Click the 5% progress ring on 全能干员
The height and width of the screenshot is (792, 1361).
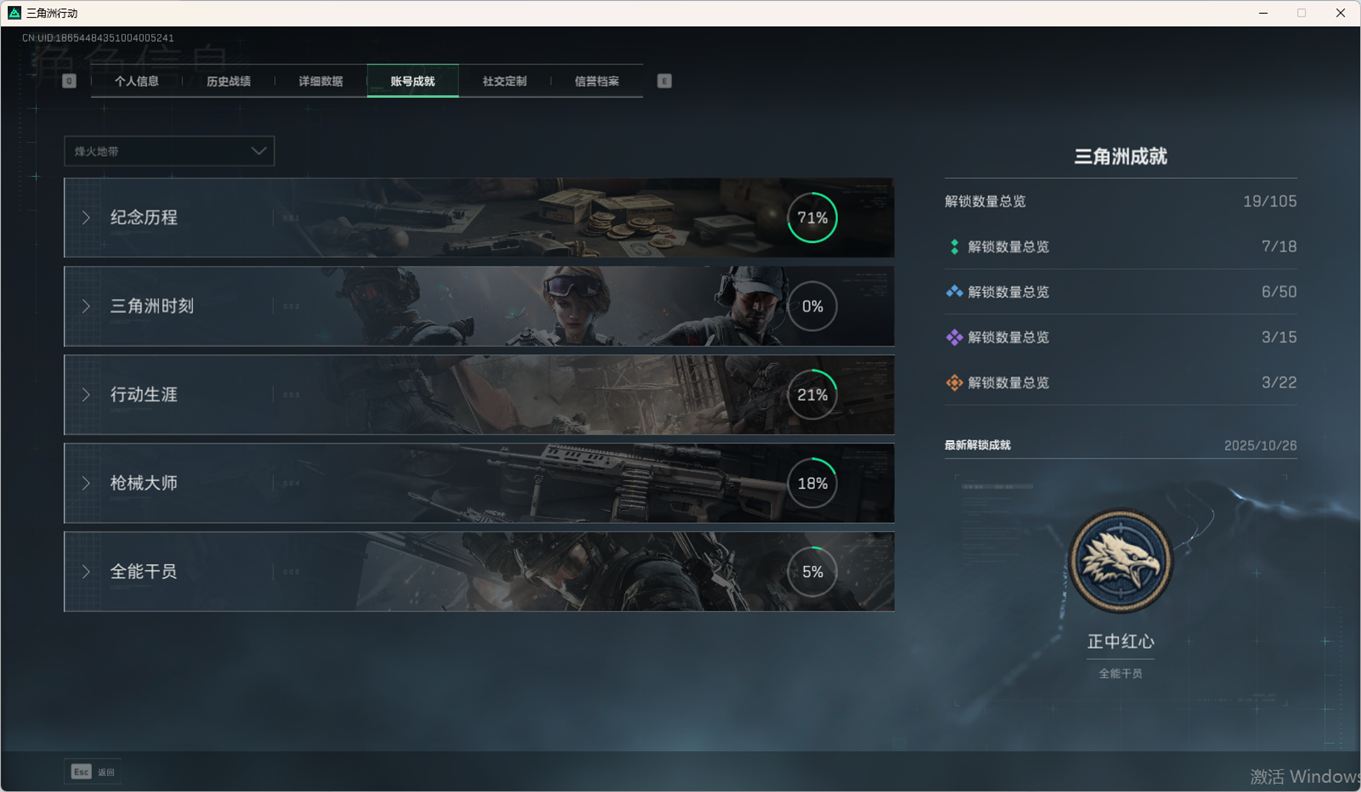tap(812, 572)
